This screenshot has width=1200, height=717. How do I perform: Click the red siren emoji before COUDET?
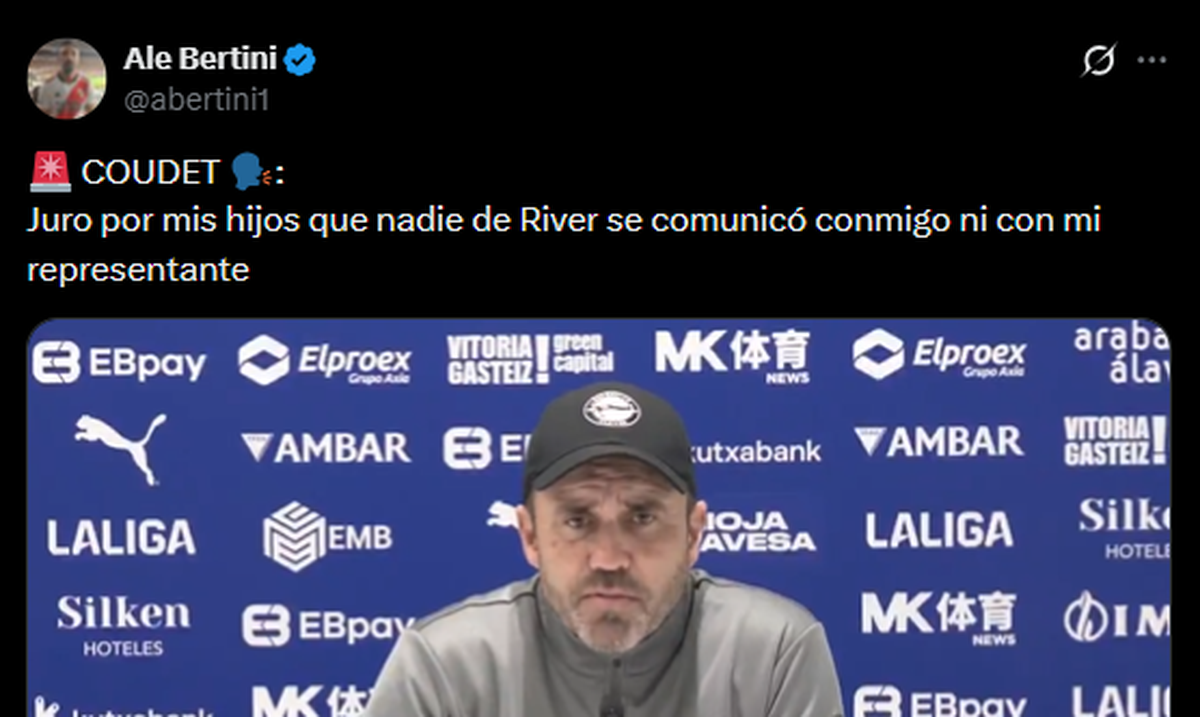(50, 172)
